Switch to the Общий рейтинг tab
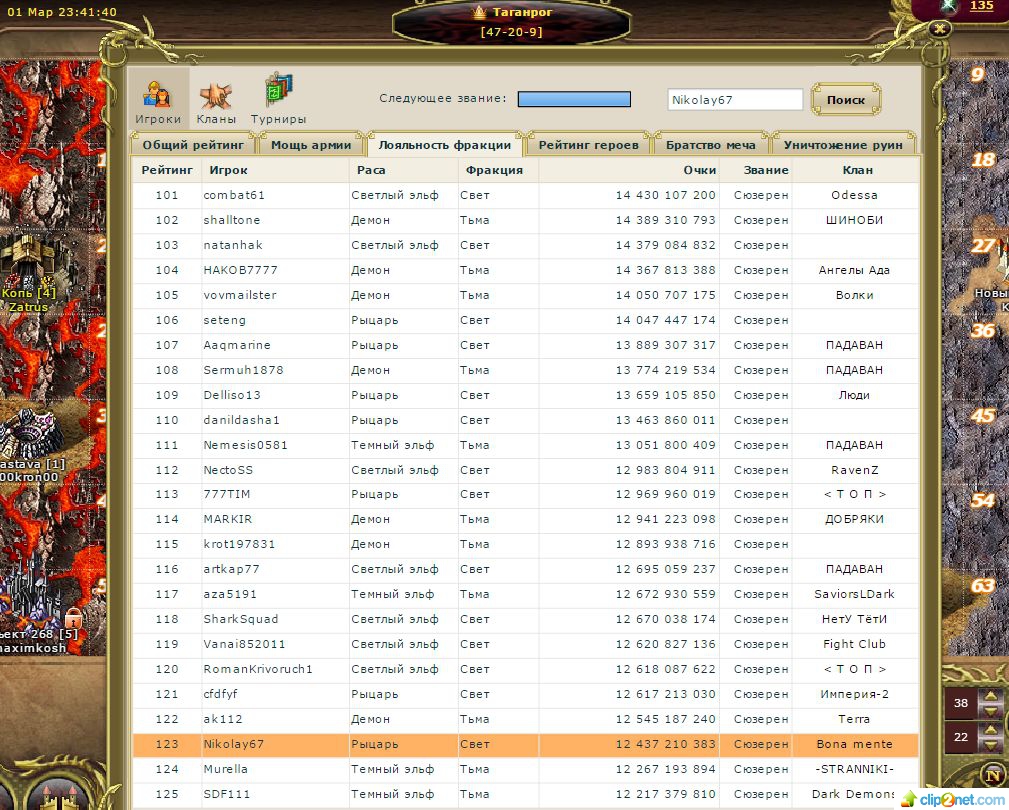This screenshot has height=810, width=1009. point(190,145)
